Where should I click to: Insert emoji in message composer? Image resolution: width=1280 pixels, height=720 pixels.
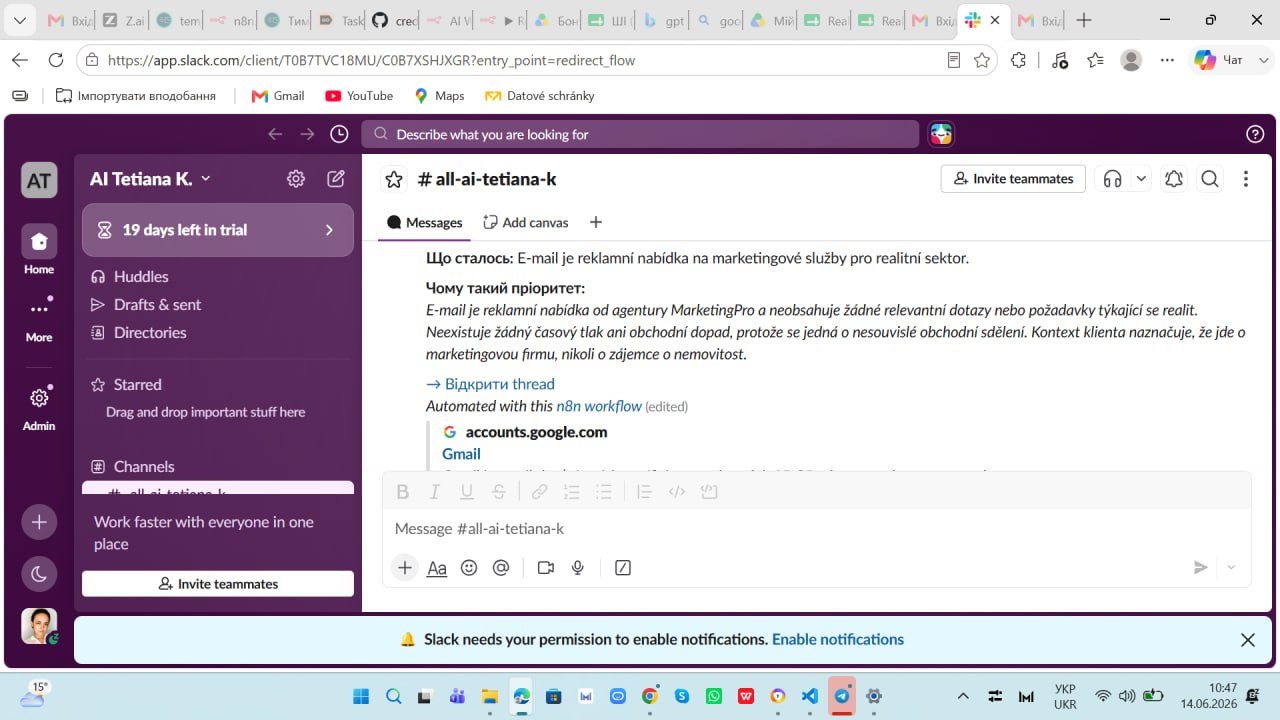pyautogui.click(x=469, y=568)
